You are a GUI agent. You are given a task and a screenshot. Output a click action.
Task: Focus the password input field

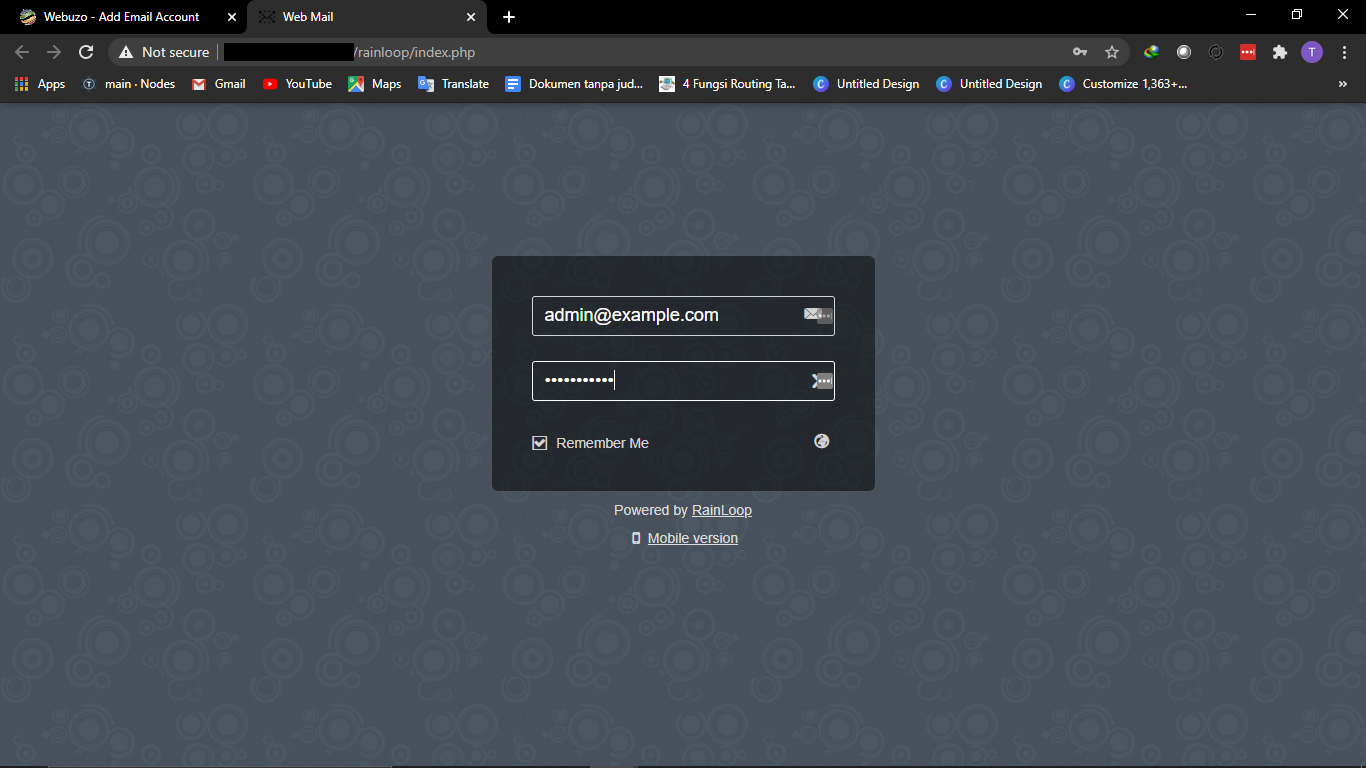[x=683, y=381]
